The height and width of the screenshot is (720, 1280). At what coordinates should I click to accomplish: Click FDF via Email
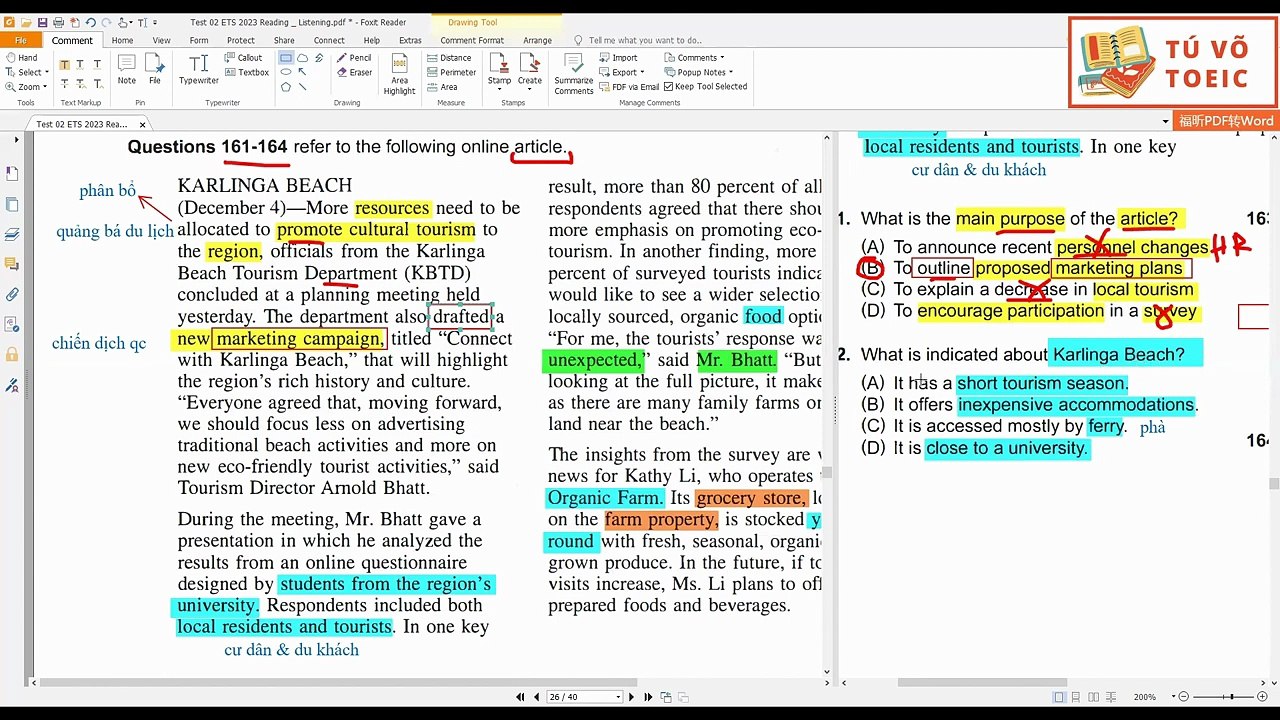[x=629, y=87]
